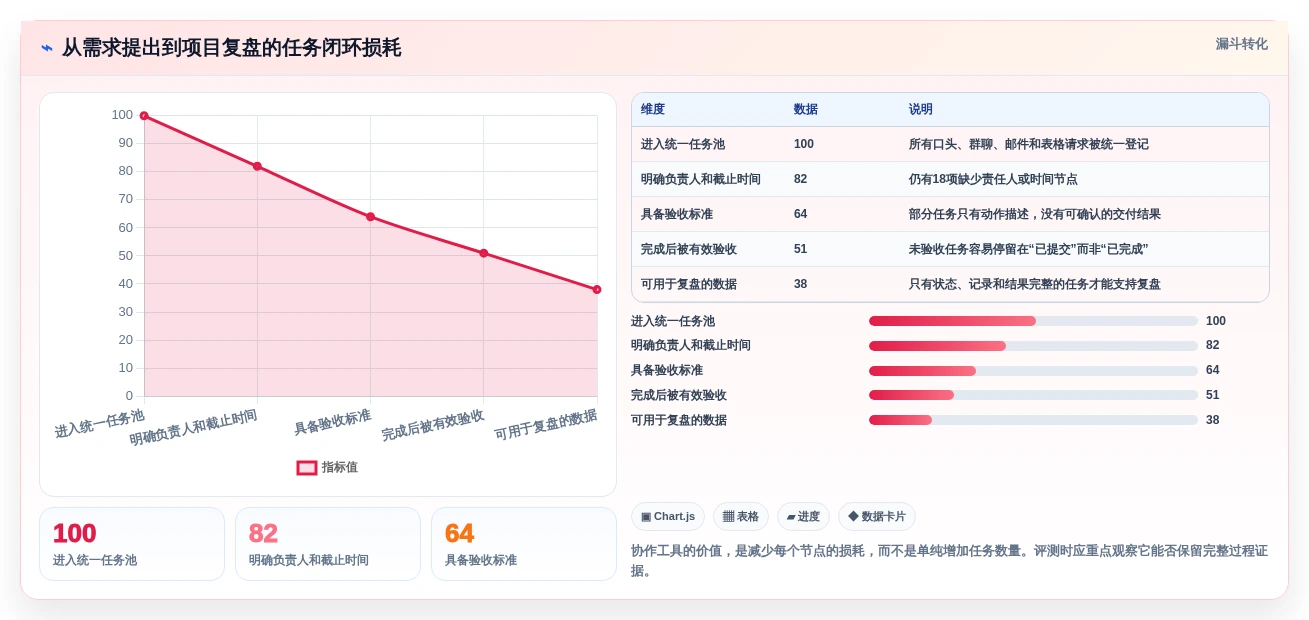The height and width of the screenshot is (620, 1309).
Task: Click table cell 明确负责人和截止时间
Action: pos(701,179)
